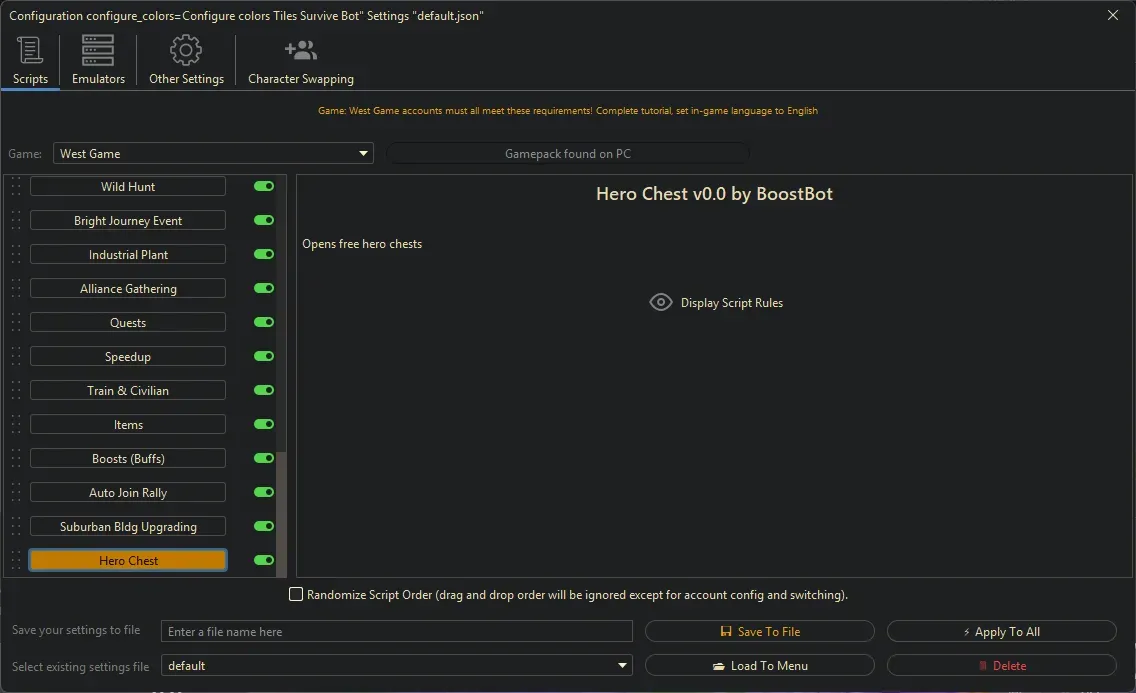1136x693 pixels.
Task: Select the Hero Chest script
Action: (128, 560)
